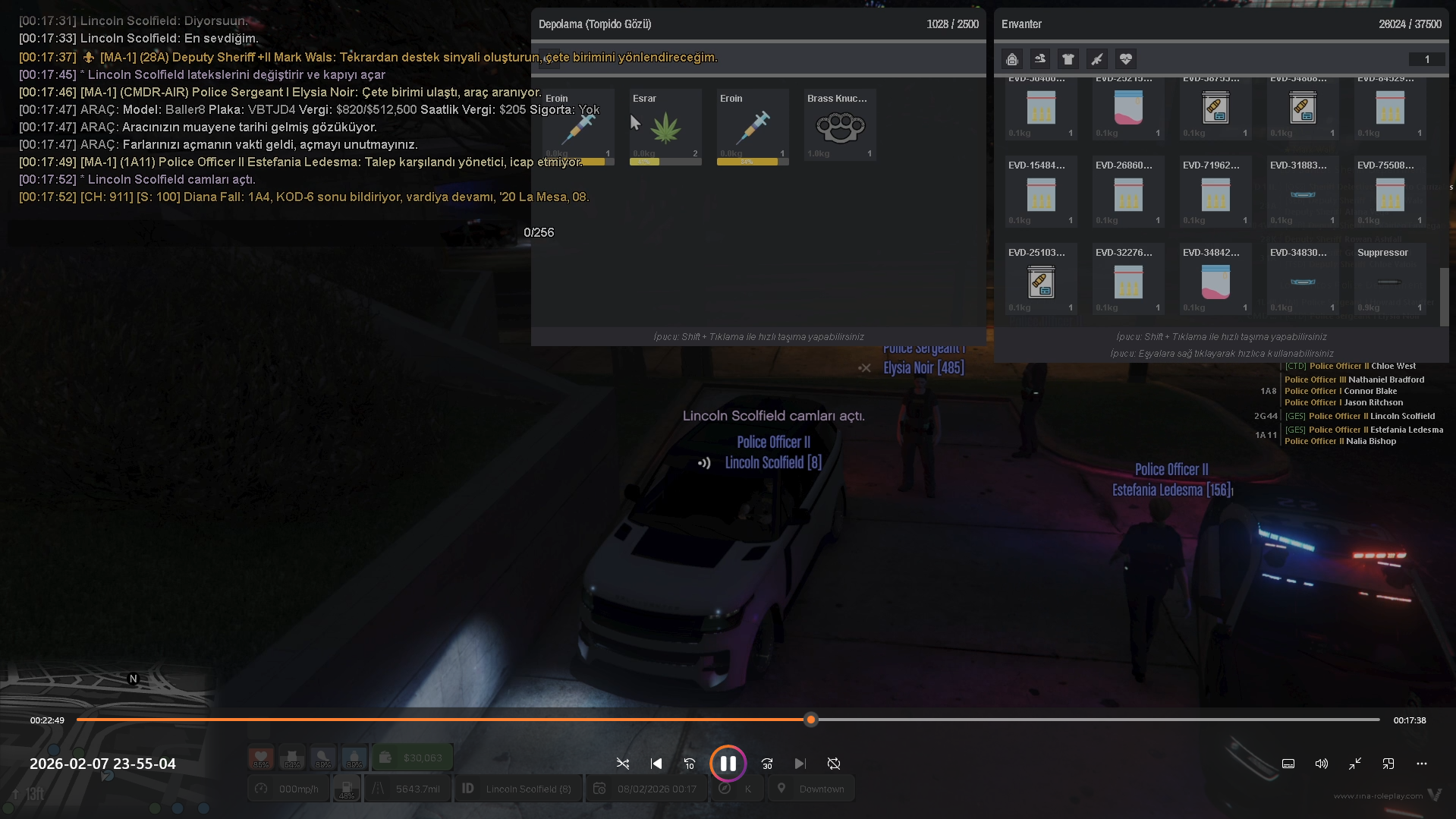Exit full screen mode
This screenshot has width=1456, height=819.
point(1355,764)
